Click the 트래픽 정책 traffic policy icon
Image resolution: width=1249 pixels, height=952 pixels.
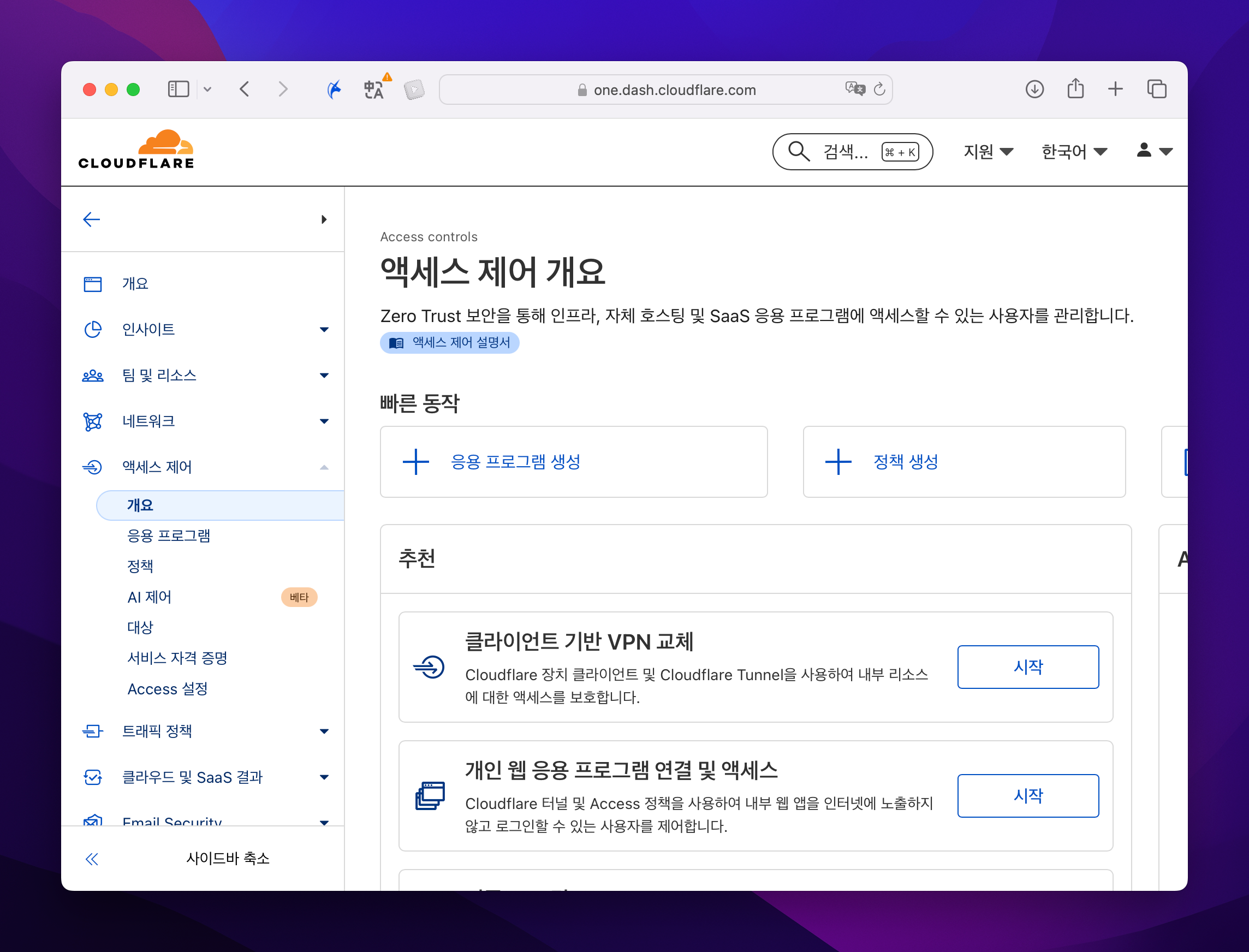[92, 731]
